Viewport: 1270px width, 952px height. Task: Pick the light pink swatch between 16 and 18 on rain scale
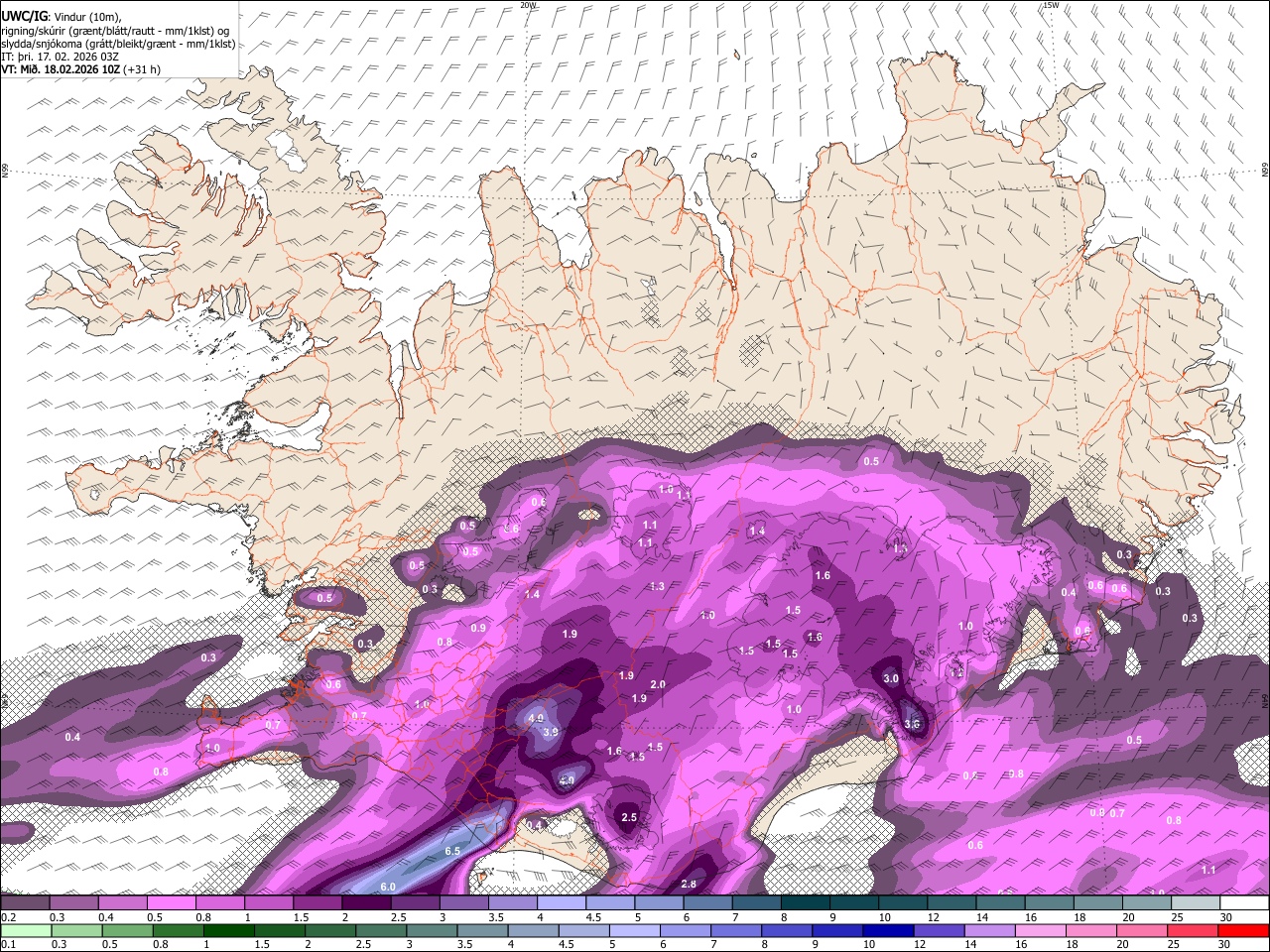(1041, 931)
